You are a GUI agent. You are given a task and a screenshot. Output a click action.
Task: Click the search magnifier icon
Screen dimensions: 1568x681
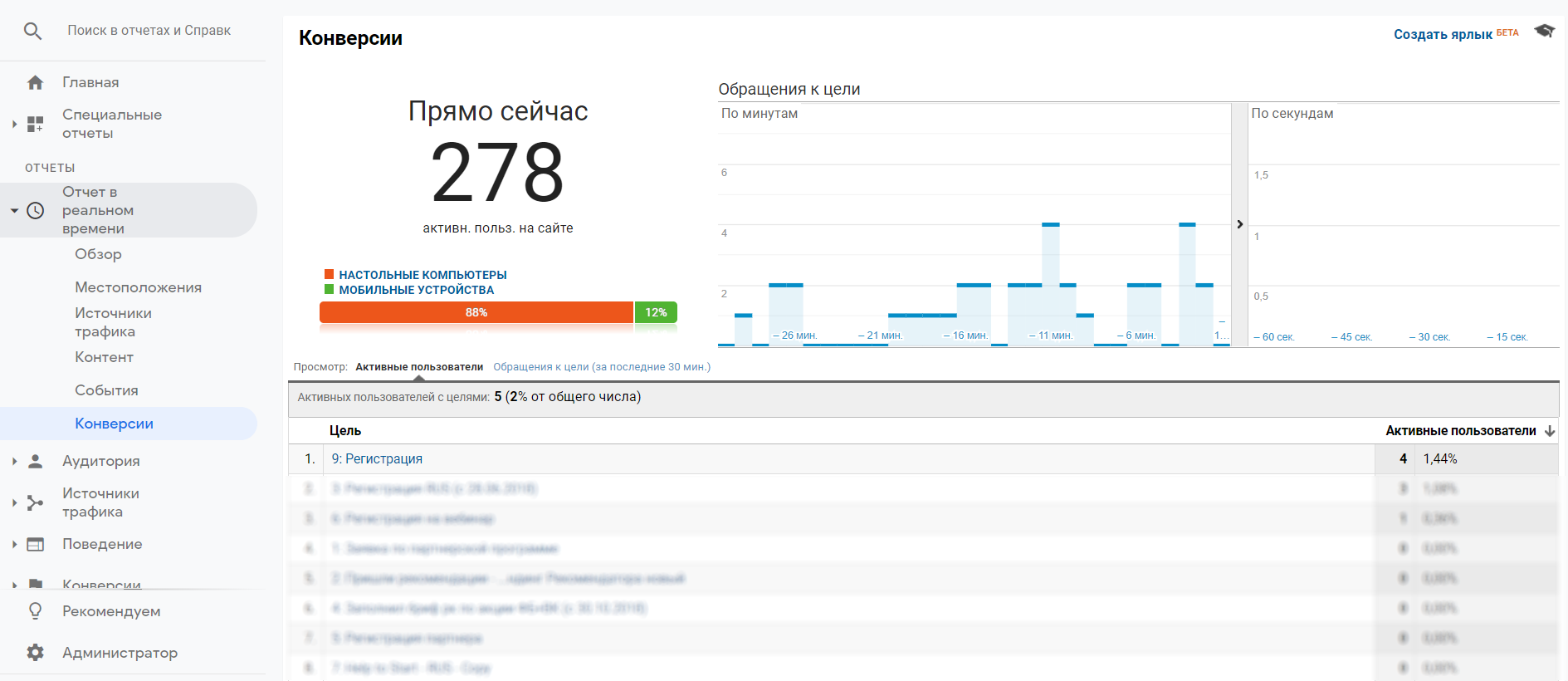point(32,32)
